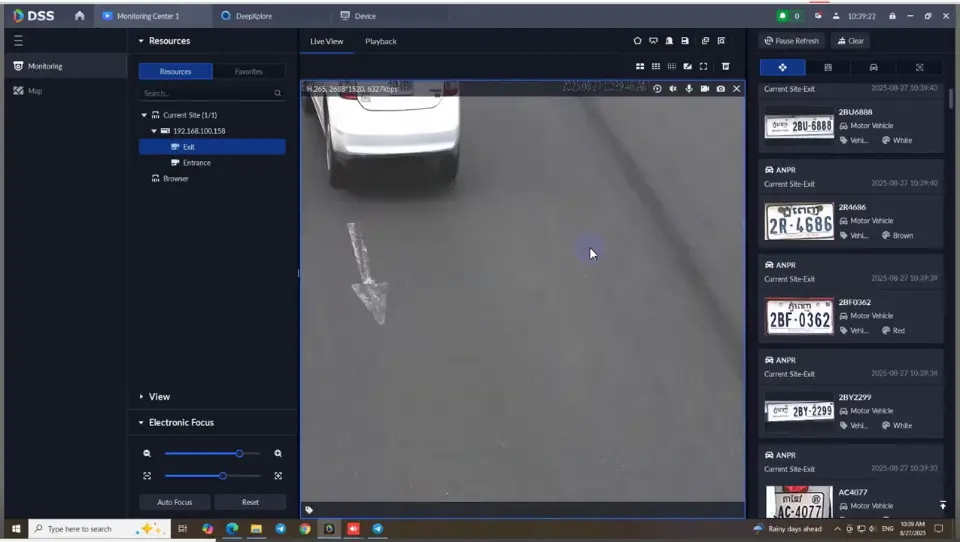Show all events filter with four-arrow icon

782,67
